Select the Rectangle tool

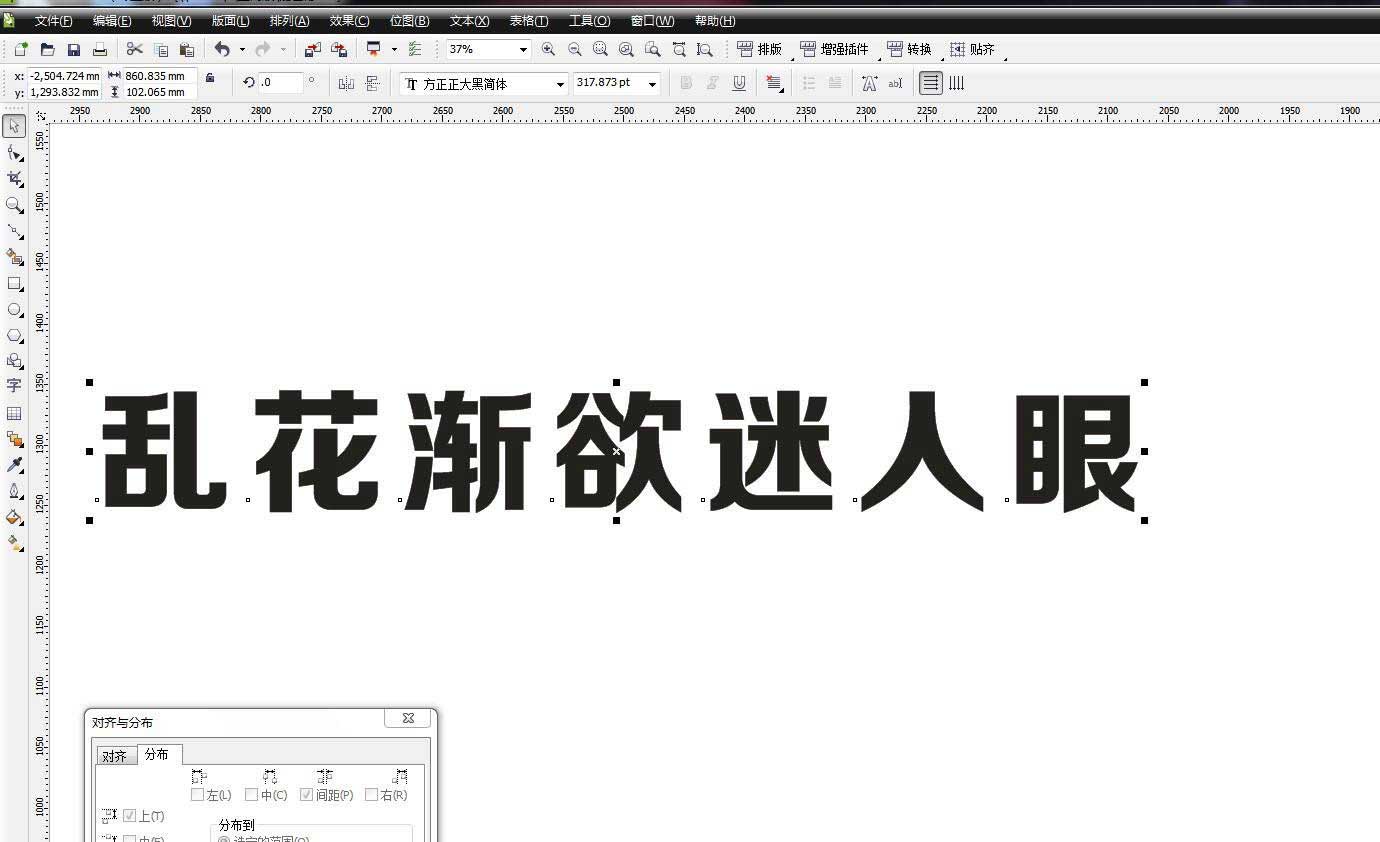[x=14, y=284]
